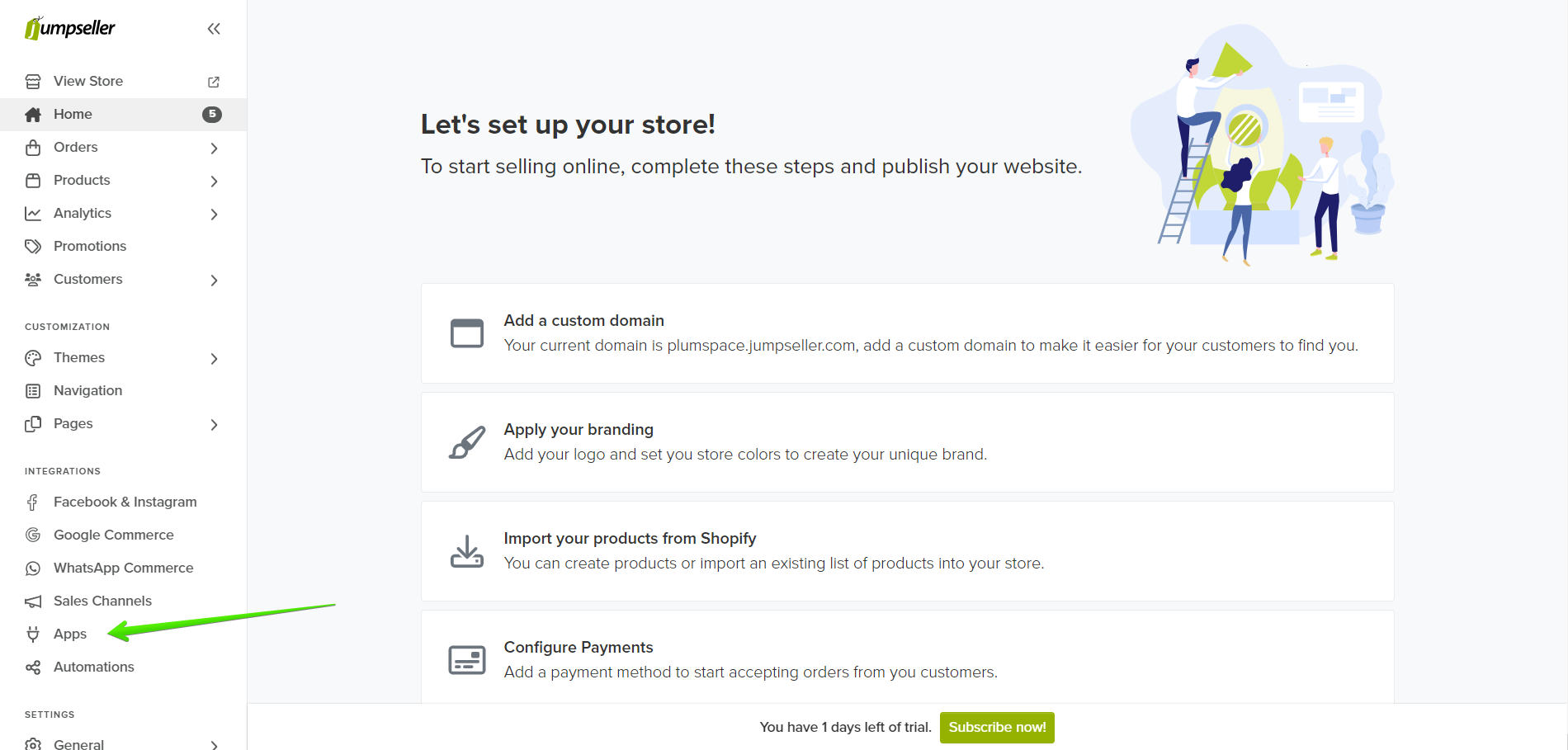The width and height of the screenshot is (1568, 750).
Task: Expand the Customers submenu chevron
Action: click(x=214, y=281)
